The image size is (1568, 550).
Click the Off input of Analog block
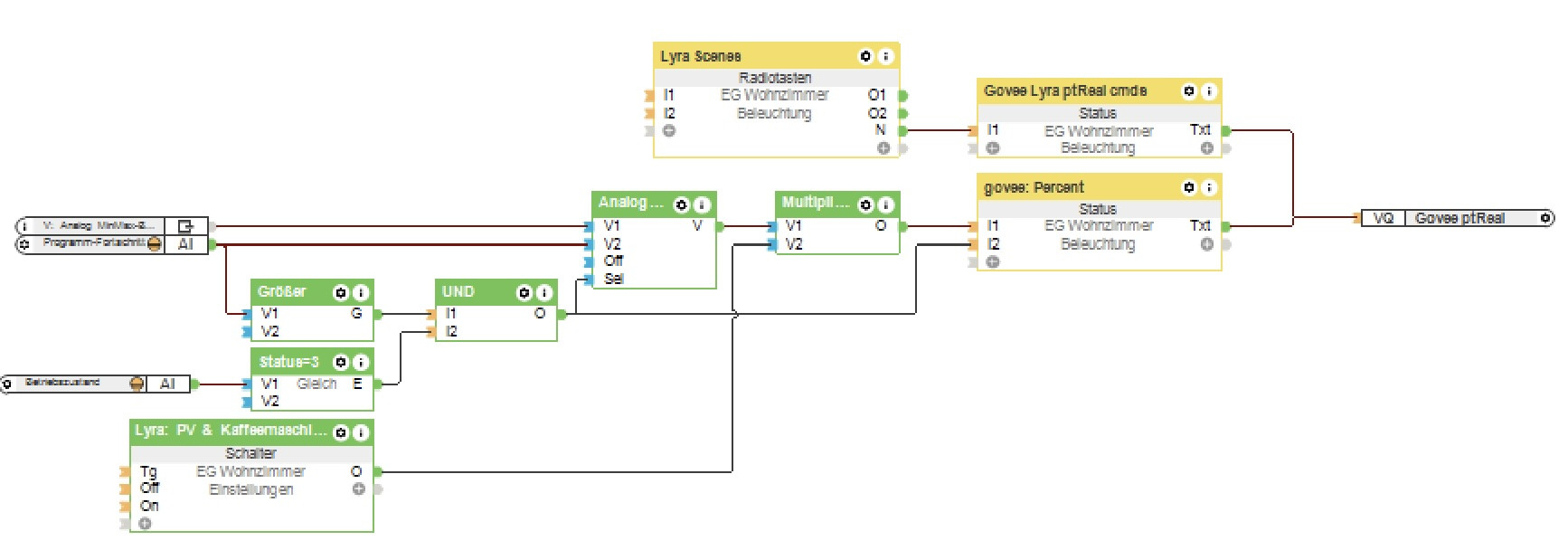[613, 261]
